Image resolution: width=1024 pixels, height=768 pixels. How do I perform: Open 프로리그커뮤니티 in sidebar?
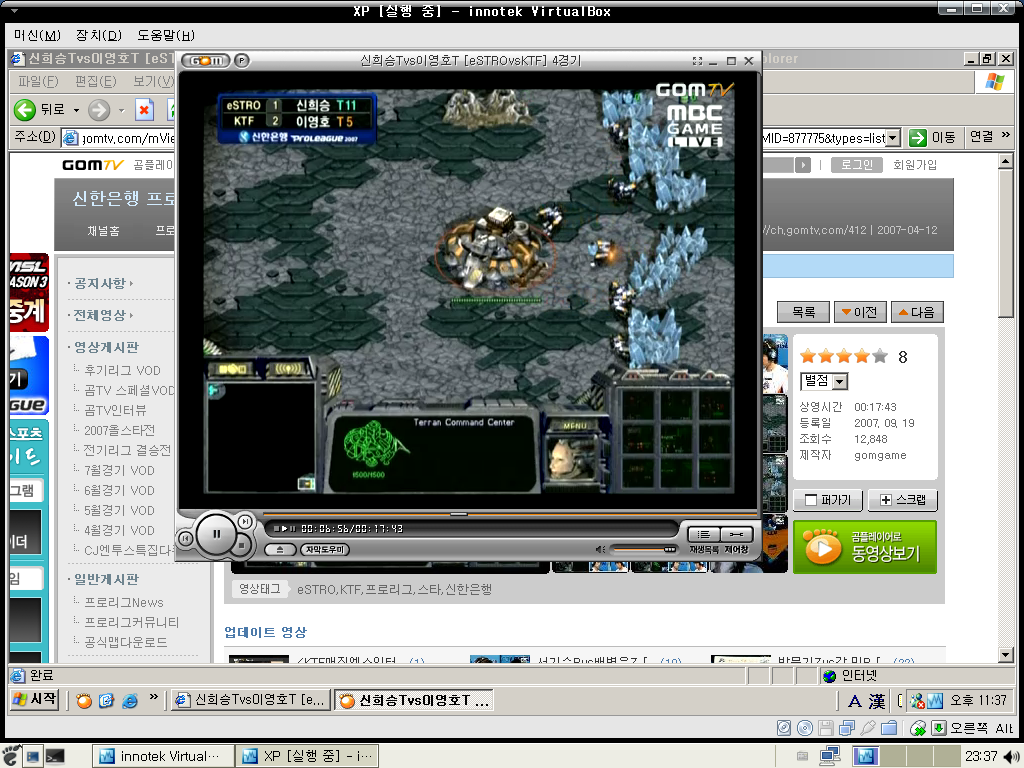(131, 622)
